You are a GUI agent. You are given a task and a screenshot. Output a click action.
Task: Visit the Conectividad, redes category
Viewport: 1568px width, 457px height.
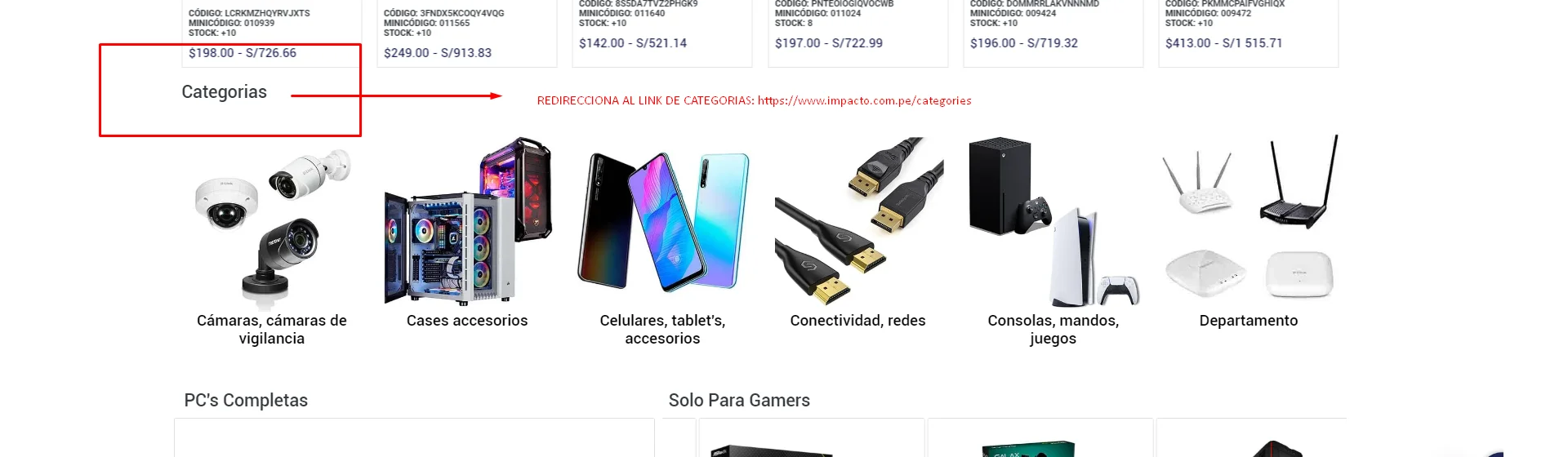[x=858, y=321]
